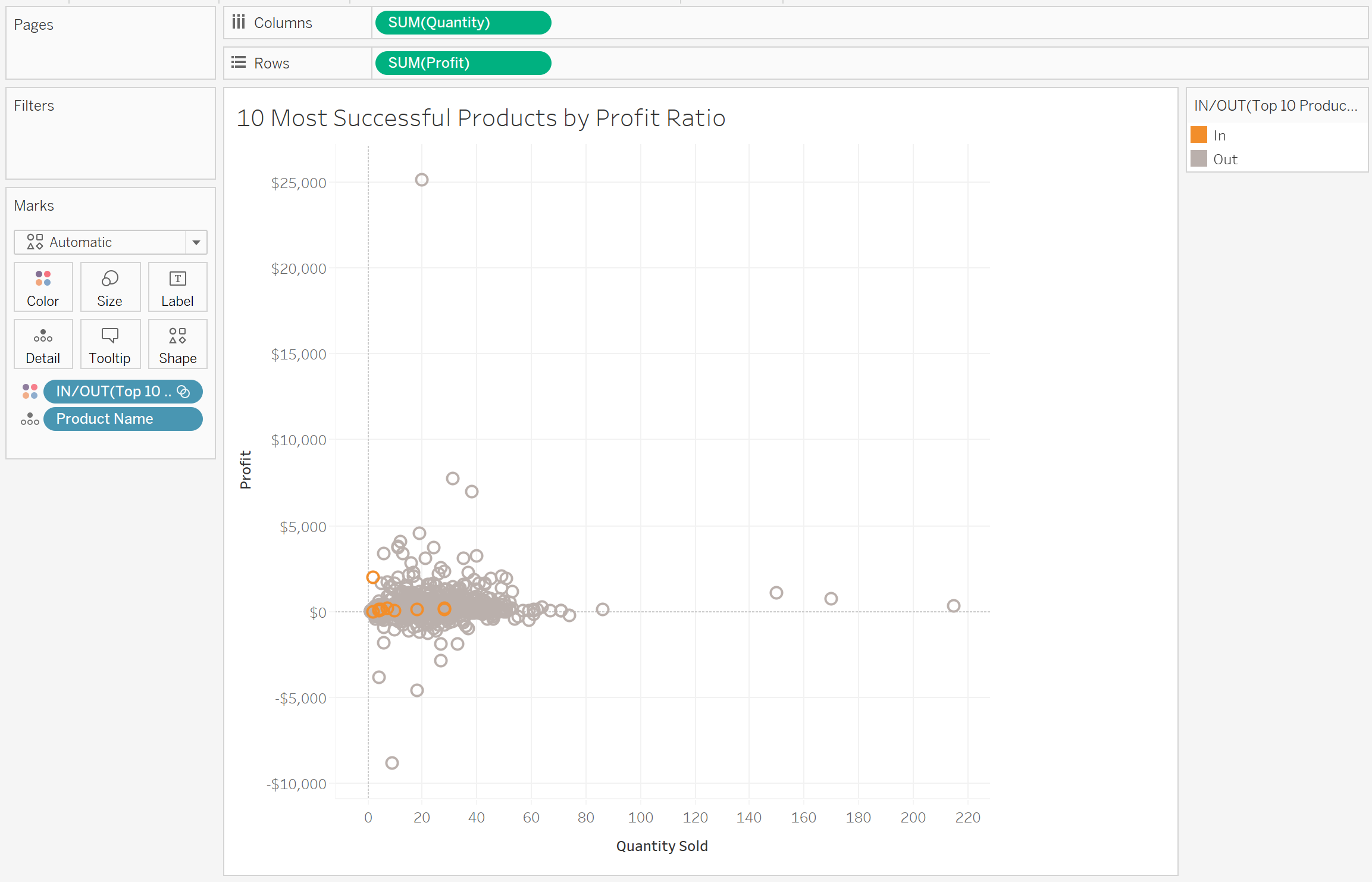Screen dimensions: 1372x882
Task: Open the Size mark card
Action: coord(110,287)
